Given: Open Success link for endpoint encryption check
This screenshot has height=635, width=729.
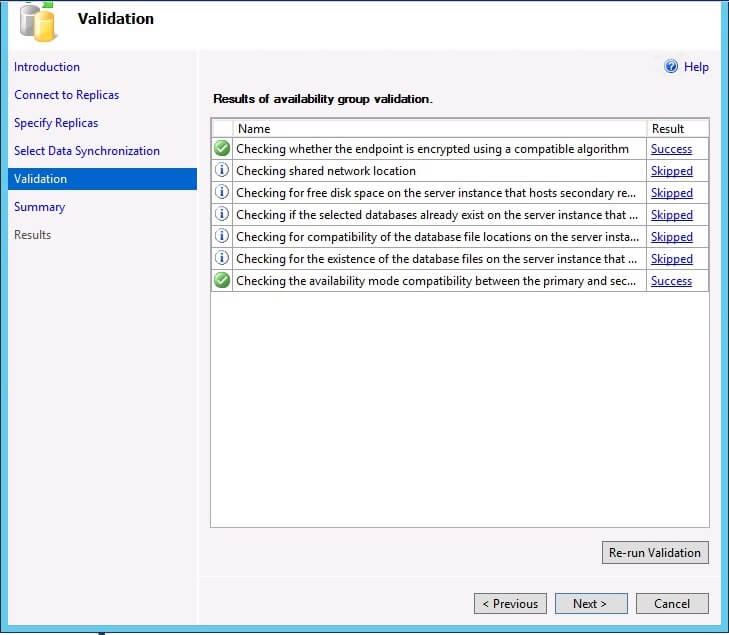Looking at the screenshot, I should [x=671, y=149].
